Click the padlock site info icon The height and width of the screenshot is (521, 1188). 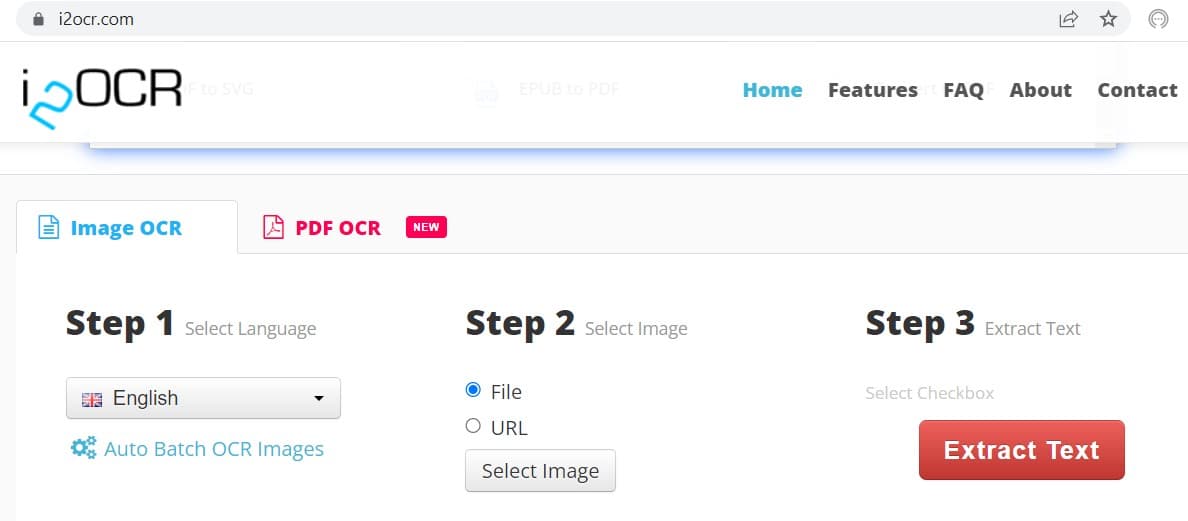[39, 19]
